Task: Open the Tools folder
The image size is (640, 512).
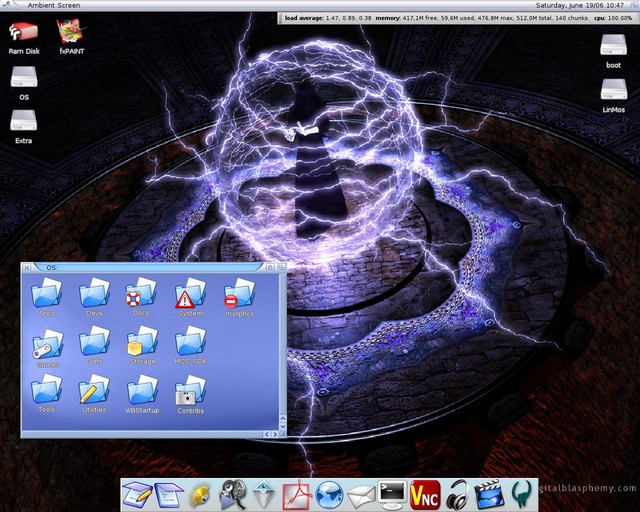Action: [47, 394]
